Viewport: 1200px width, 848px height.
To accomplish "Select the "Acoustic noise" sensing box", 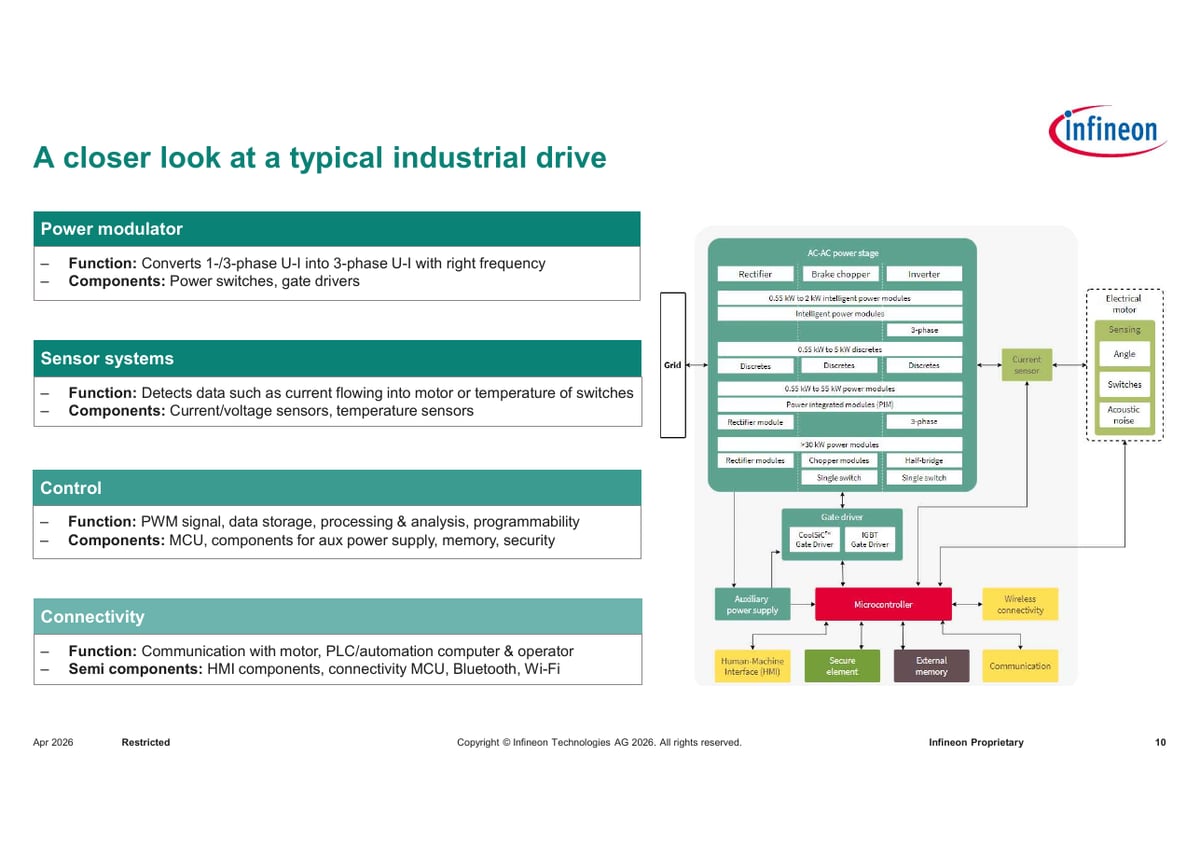I will click(x=1124, y=415).
